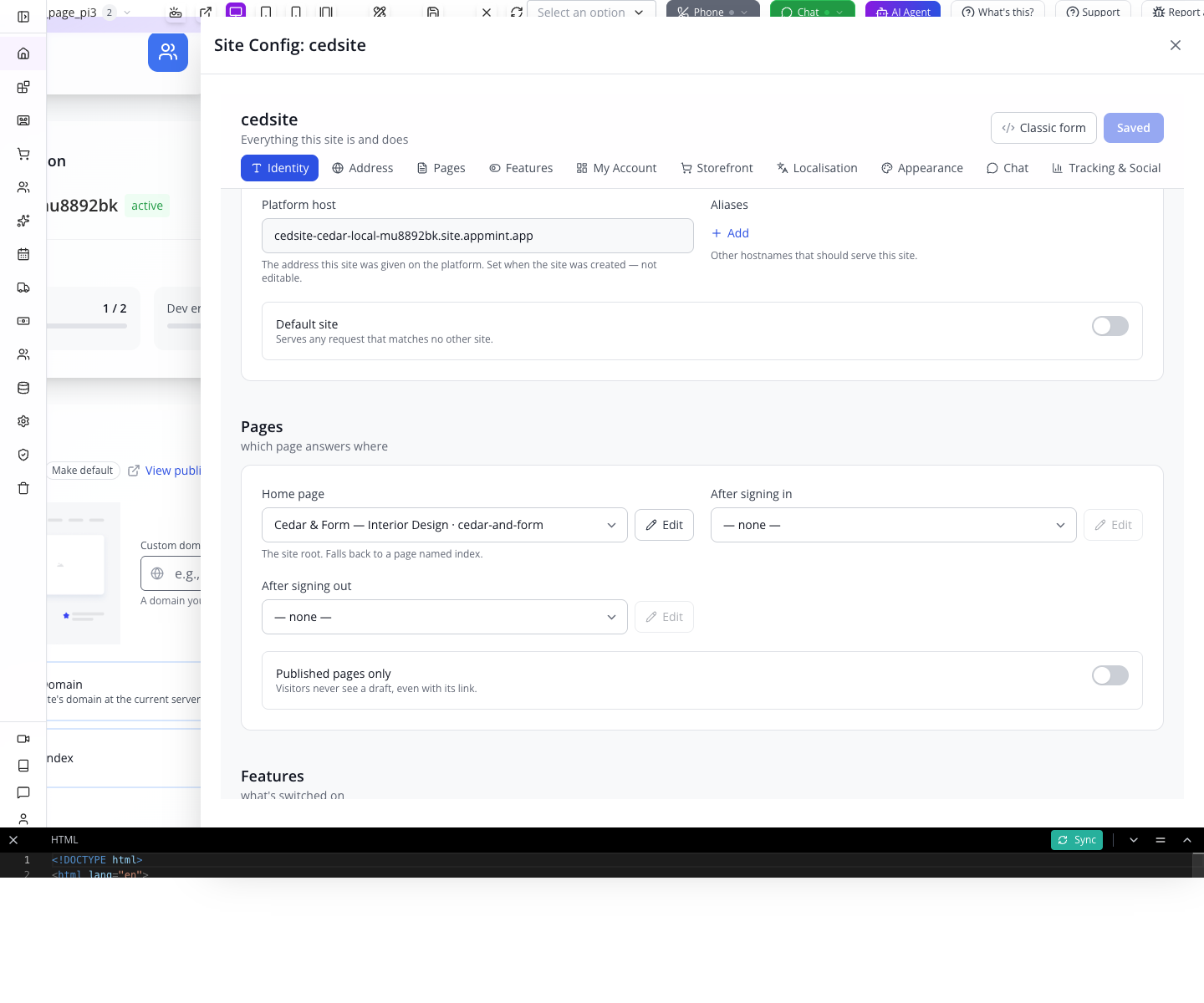The height and width of the screenshot is (1003, 1204).
Task: Open the delivery truck icon in sidebar
Action: click(23, 288)
